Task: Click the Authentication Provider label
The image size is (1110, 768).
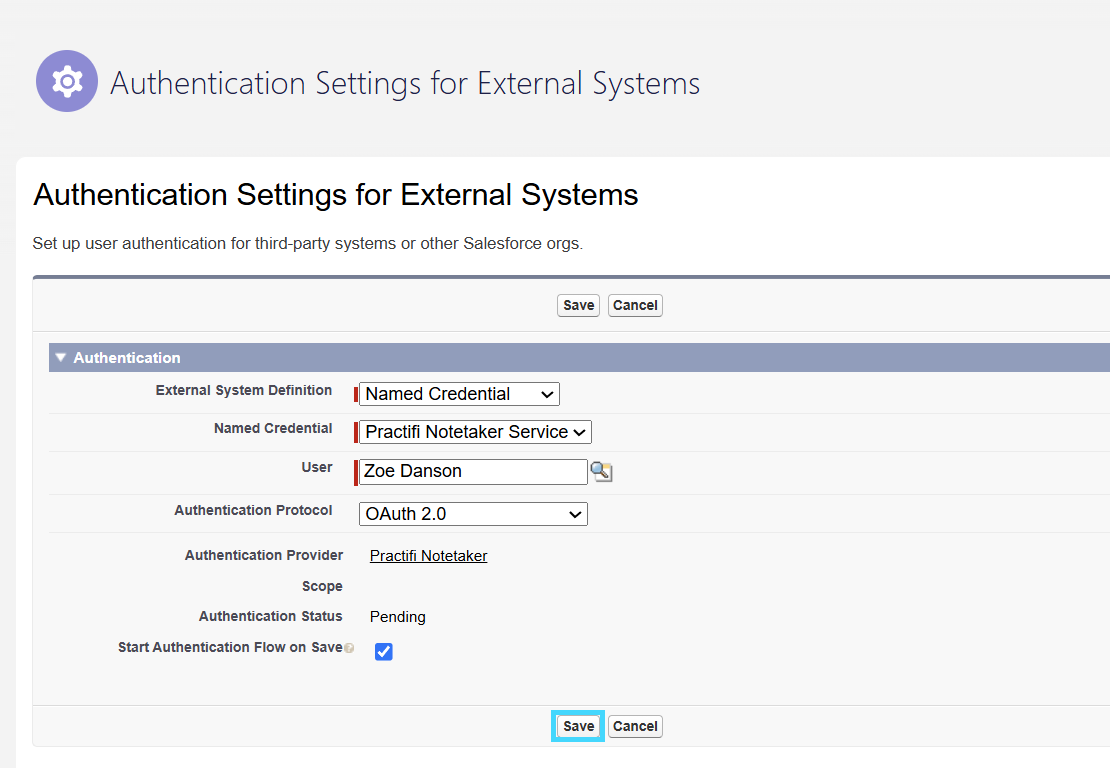Action: click(x=264, y=555)
